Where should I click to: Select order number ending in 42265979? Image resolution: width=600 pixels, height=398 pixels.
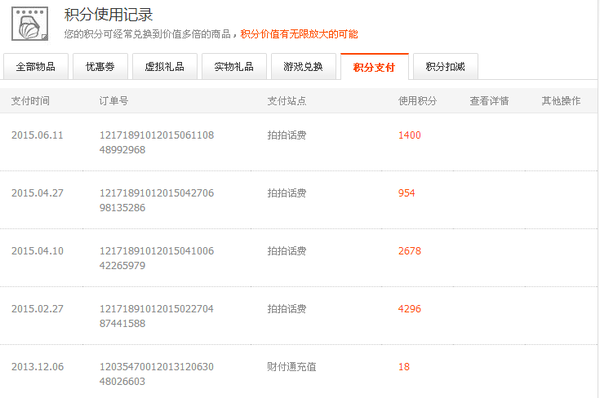pos(157,258)
